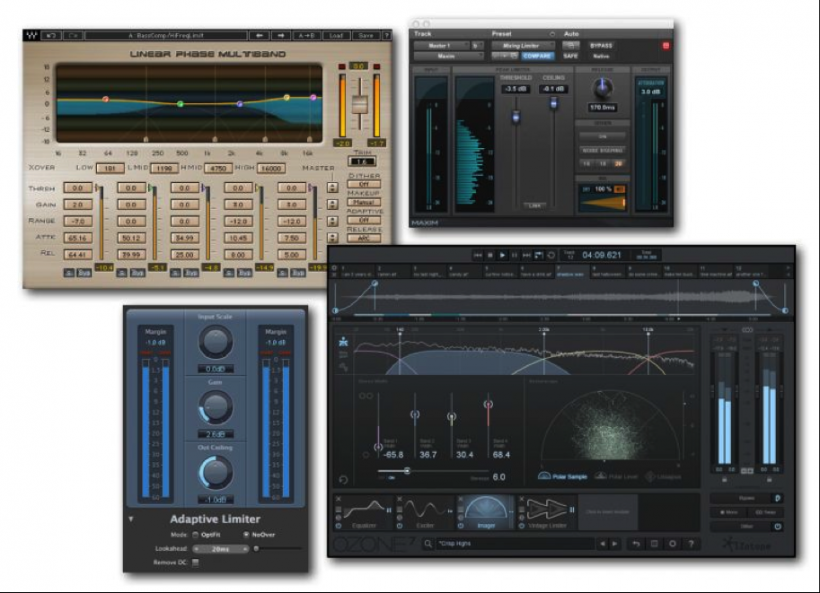This screenshot has width=820, height=593.
Task: Click the stop button in Ozone transport
Action: pos(491,255)
